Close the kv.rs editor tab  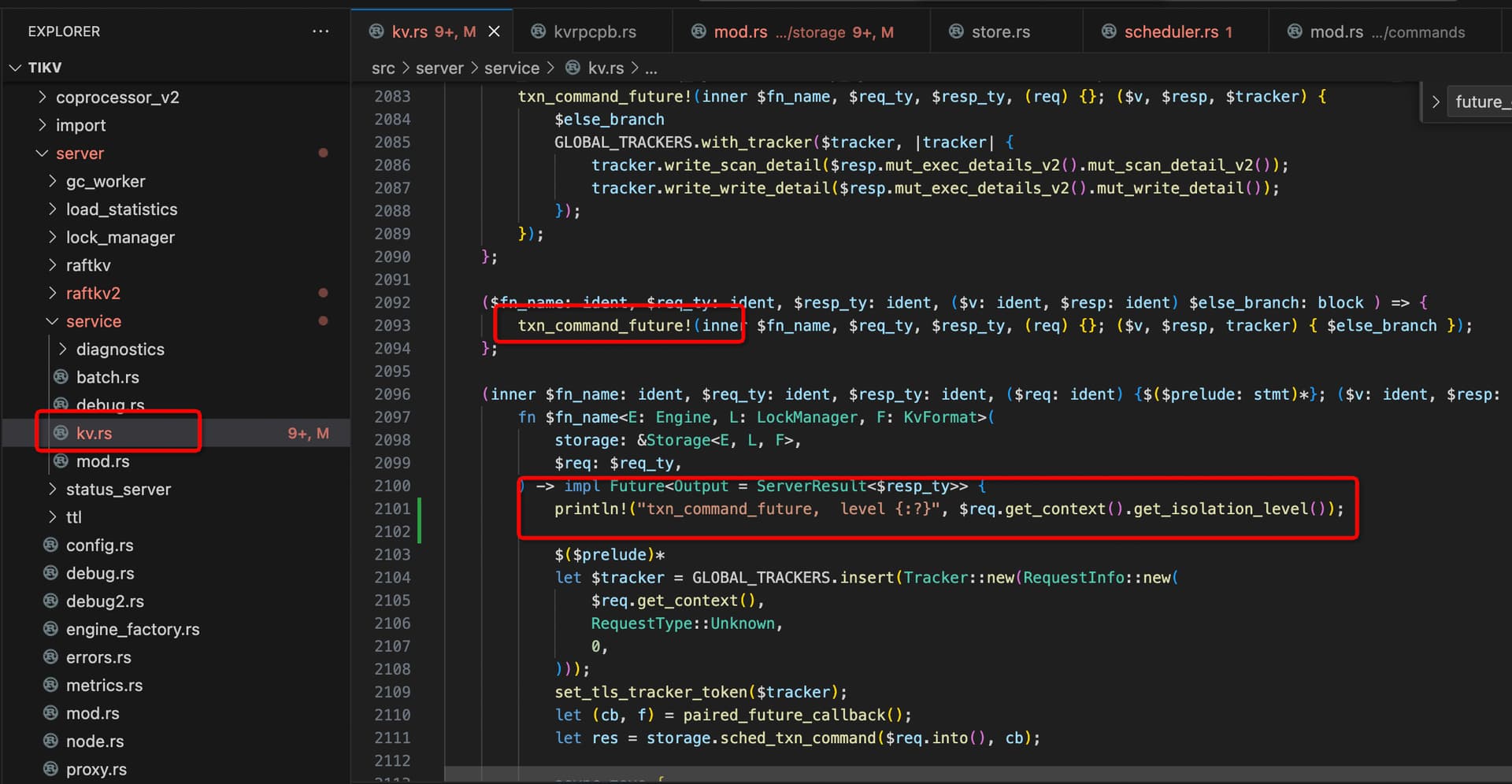click(x=495, y=31)
